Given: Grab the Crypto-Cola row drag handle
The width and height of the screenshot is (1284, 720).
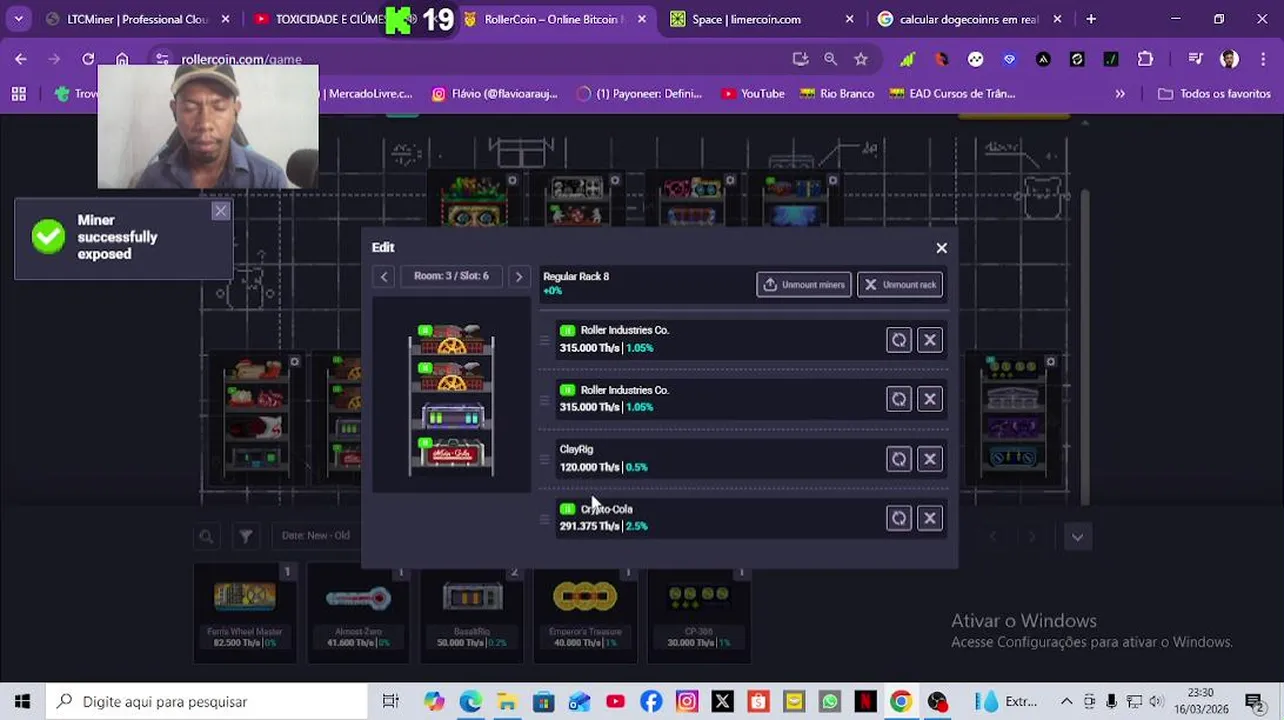Looking at the screenshot, I should (x=545, y=518).
